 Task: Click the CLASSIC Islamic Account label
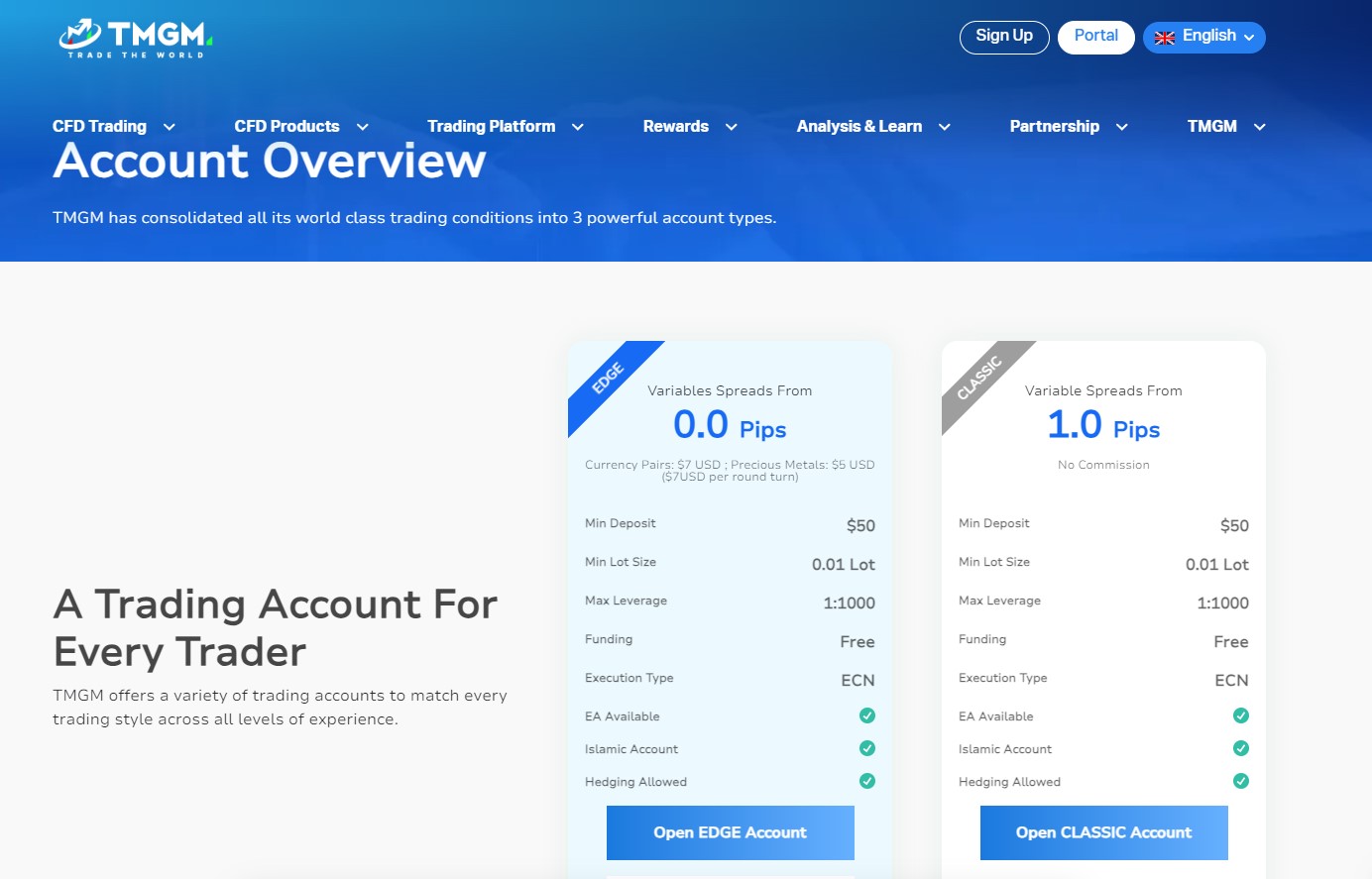coord(1005,749)
